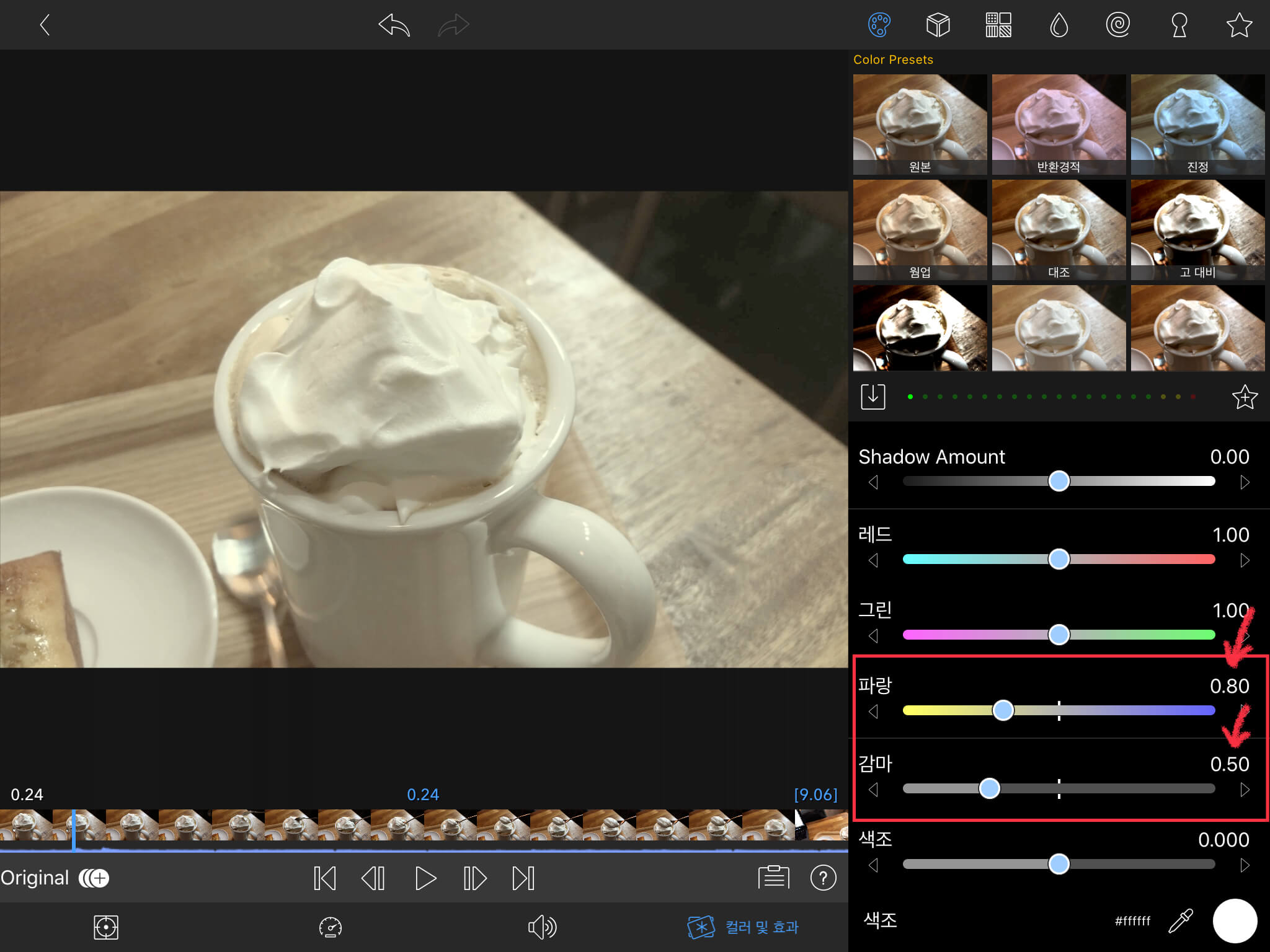Add current settings to favorites star
This screenshot has height=952, width=1270.
point(1244,397)
